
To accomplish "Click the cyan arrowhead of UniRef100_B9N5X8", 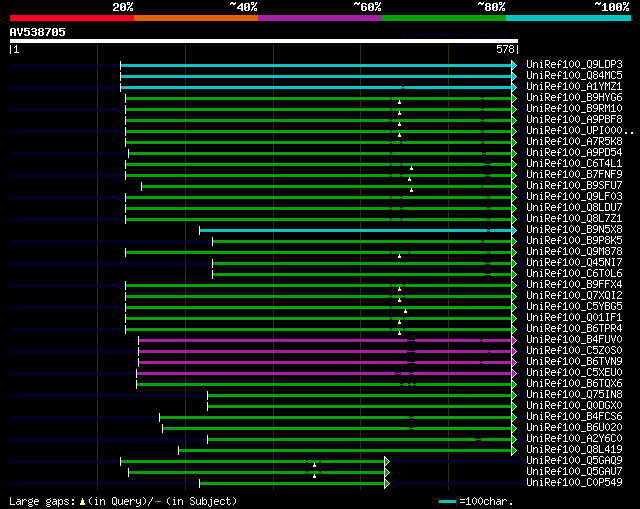I will tap(514, 231).
